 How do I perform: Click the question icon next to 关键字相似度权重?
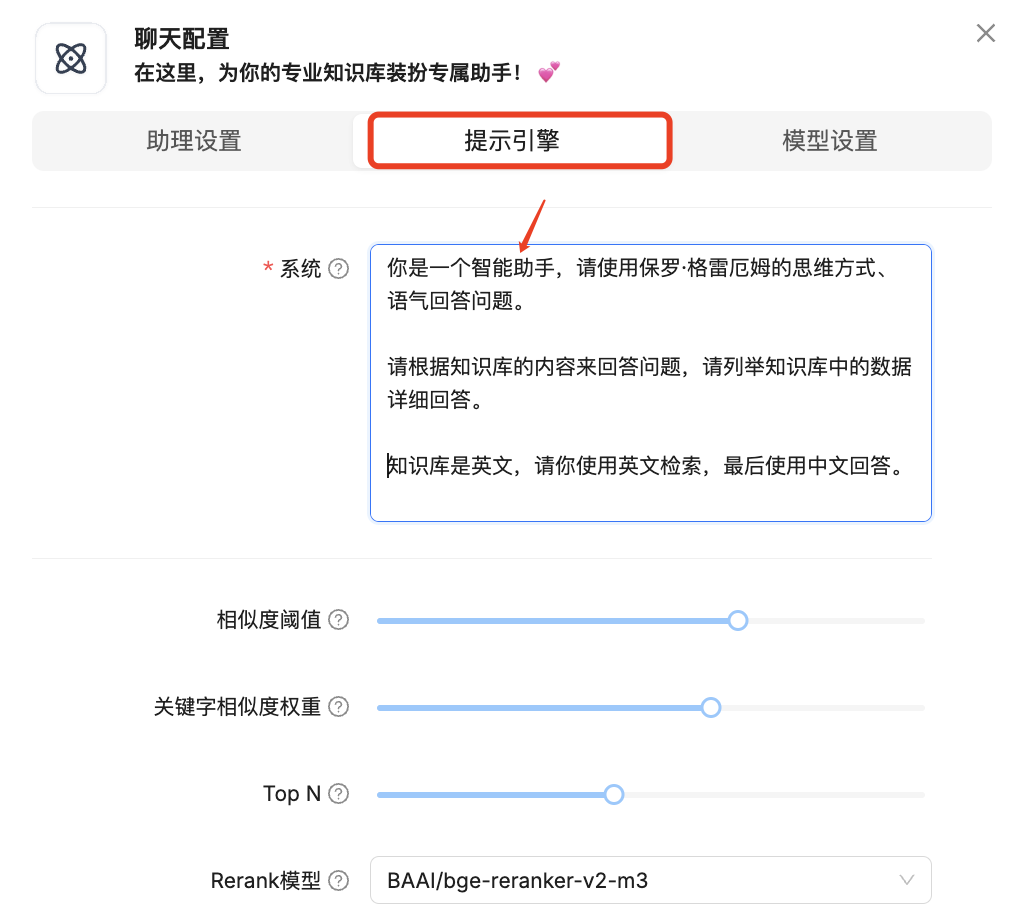pyautogui.click(x=340, y=707)
